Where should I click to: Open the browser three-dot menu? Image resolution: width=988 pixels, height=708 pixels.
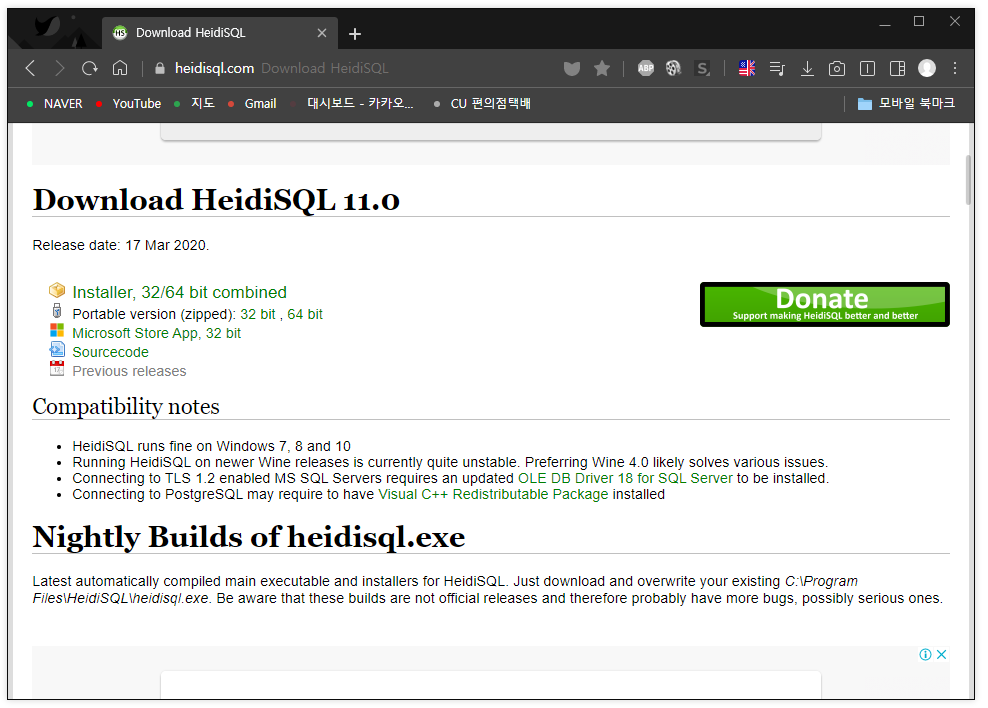pos(955,68)
